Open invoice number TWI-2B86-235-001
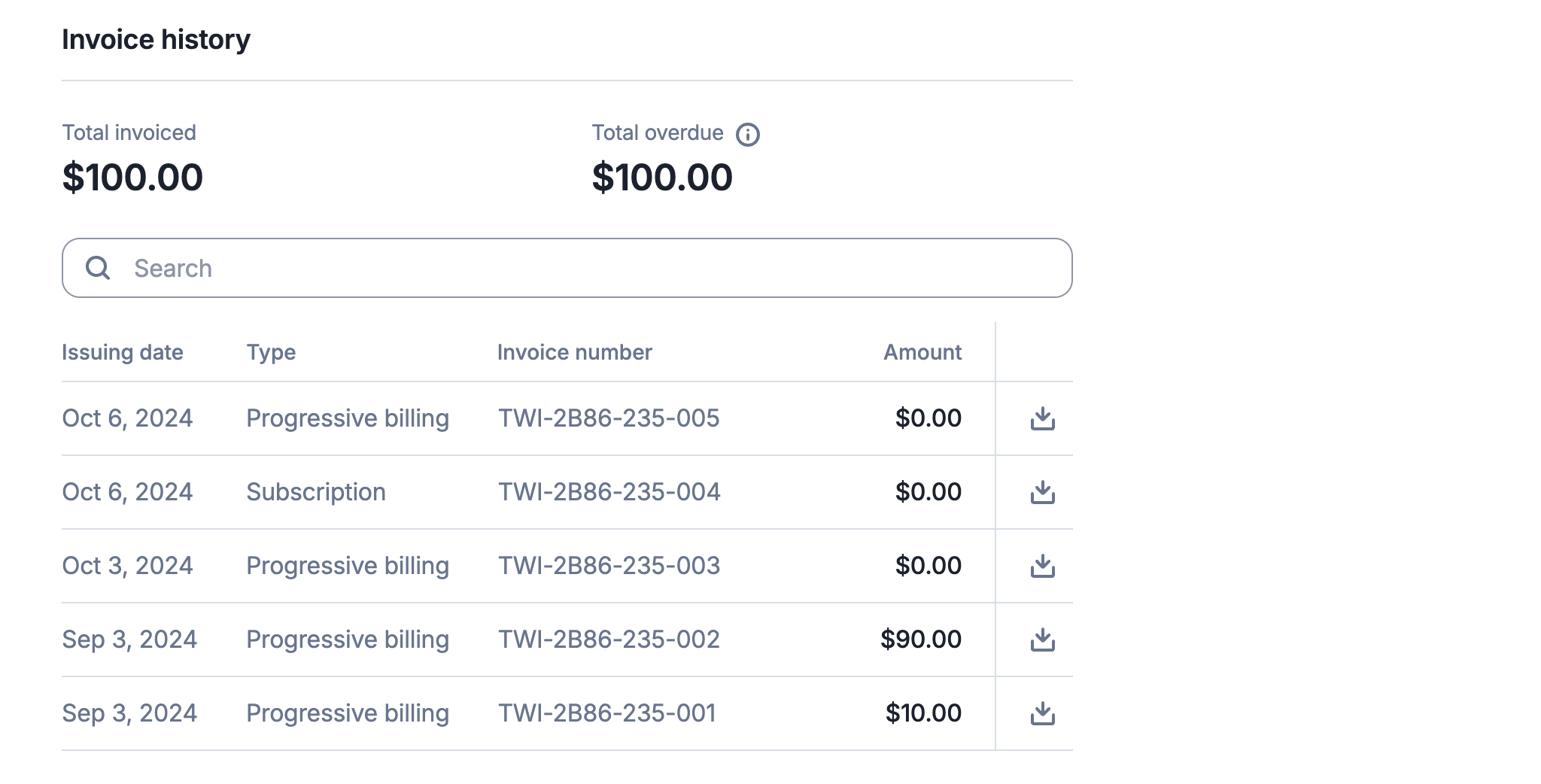The image size is (1541, 784). coord(607,713)
